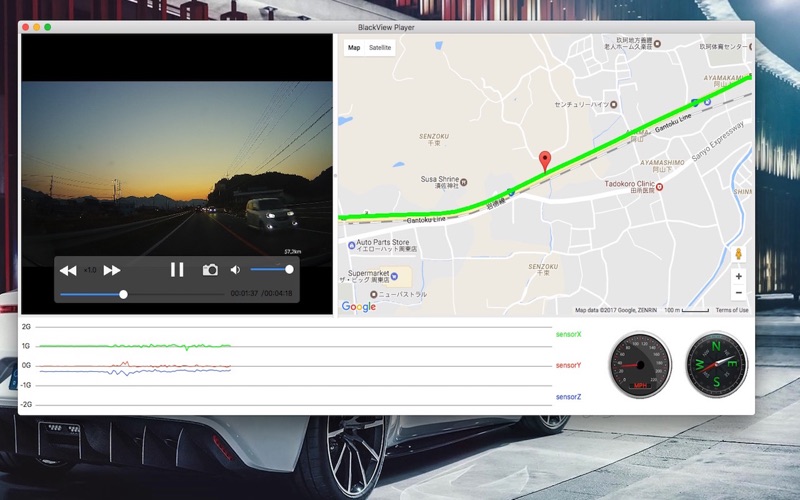Click the video progress slider handle
The image size is (800, 500).
[123, 294]
